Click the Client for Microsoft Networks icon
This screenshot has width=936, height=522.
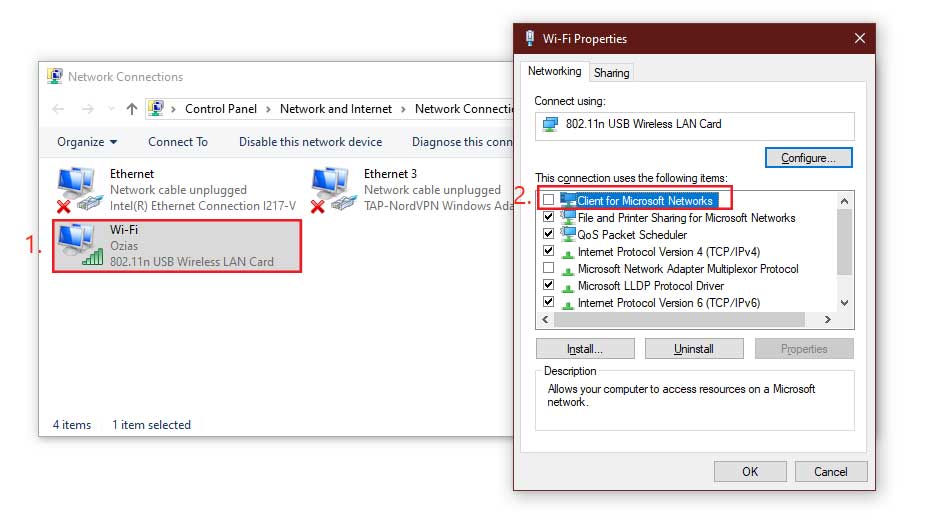point(568,200)
